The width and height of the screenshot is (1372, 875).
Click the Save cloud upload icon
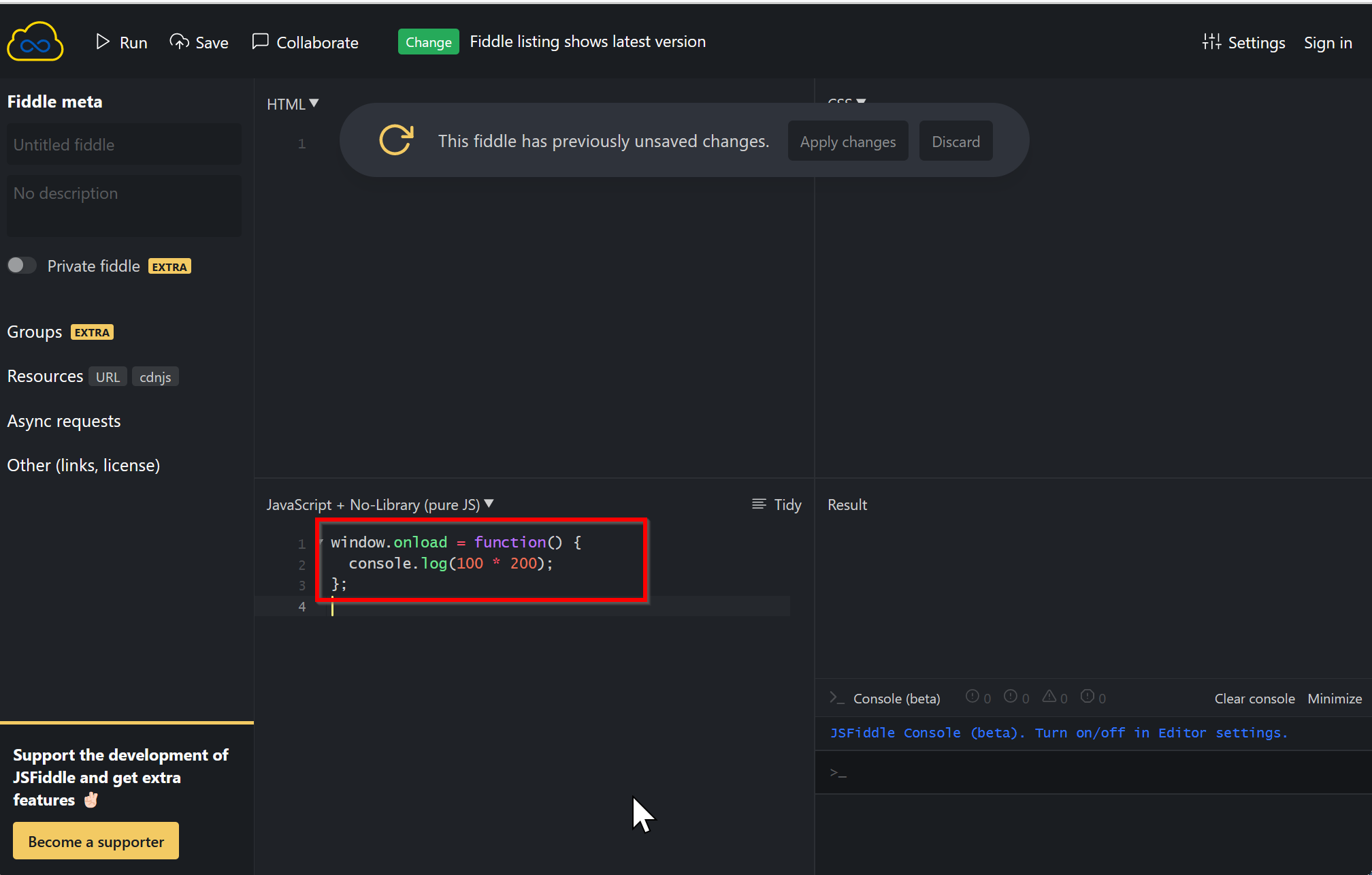pyautogui.click(x=179, y=42)
